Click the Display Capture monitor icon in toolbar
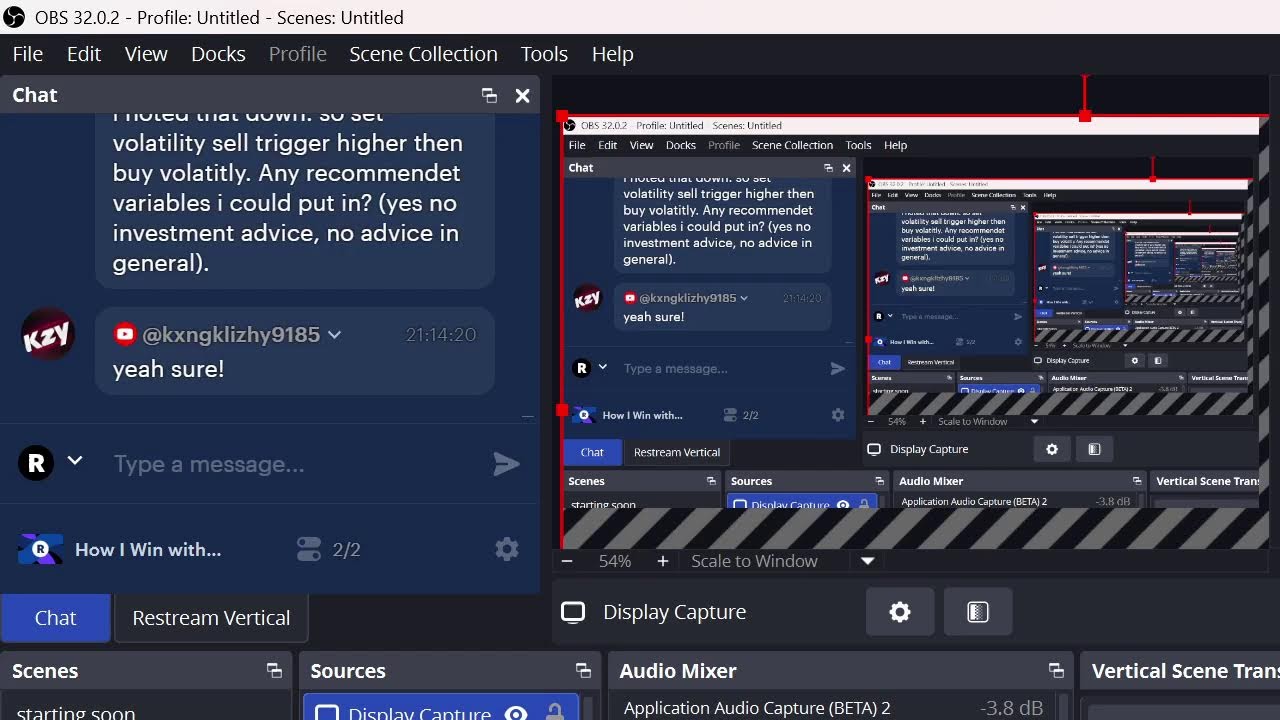The width and height of the screenshot is (1280, 720). 573,612
